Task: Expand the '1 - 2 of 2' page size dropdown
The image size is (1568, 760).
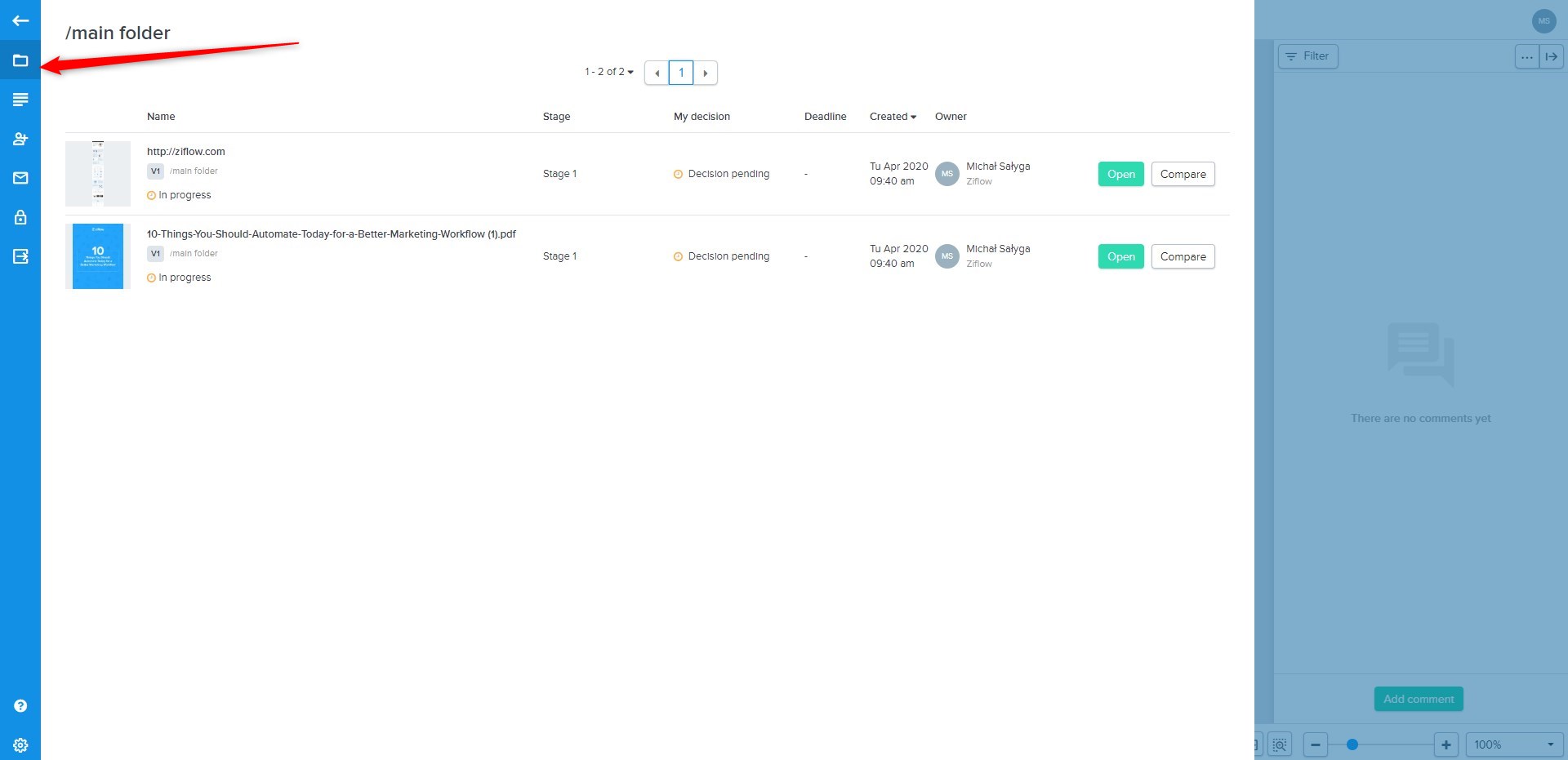Action: [609, 72]
